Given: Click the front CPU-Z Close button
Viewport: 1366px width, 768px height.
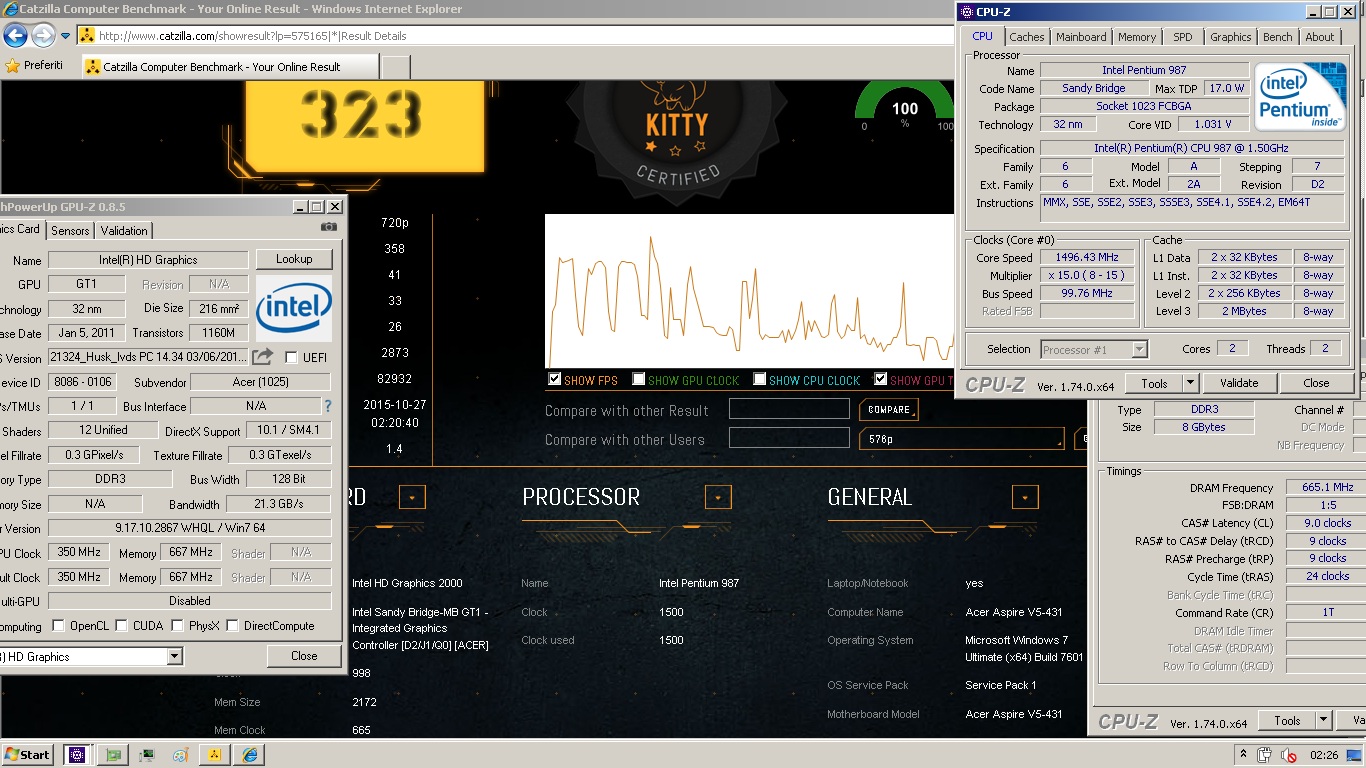Looking at the screenshot, I should [1316, 383].
